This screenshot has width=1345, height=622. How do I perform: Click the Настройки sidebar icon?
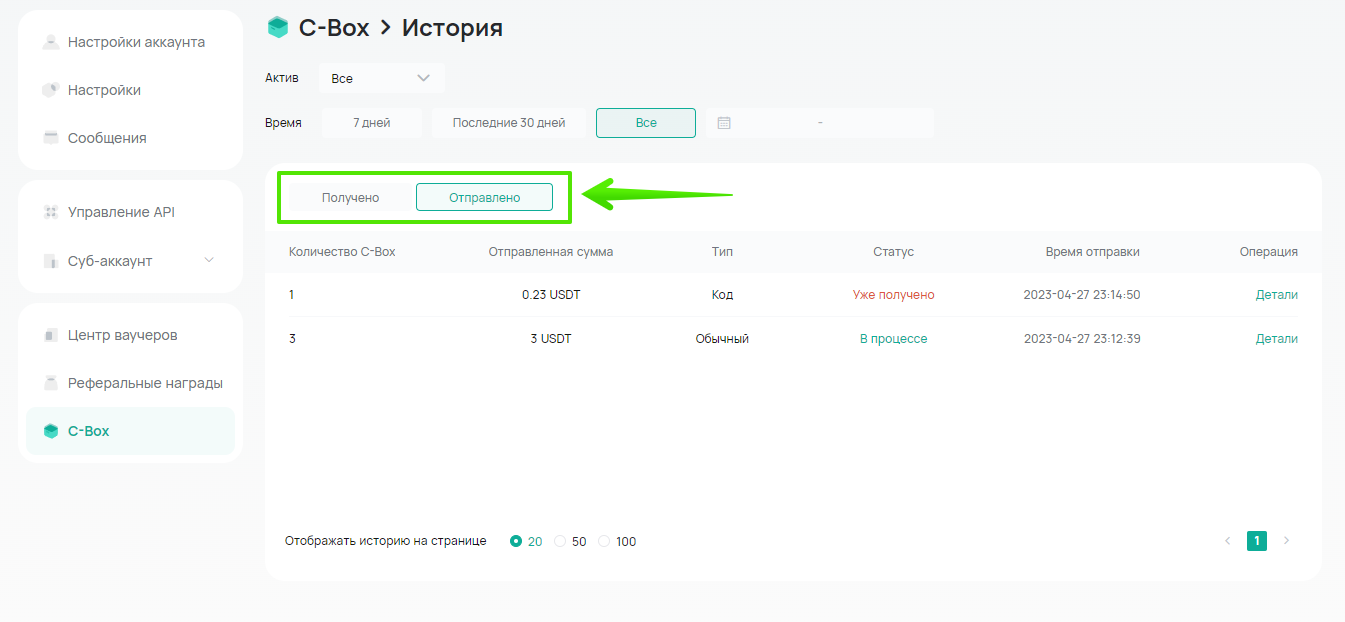51,90
